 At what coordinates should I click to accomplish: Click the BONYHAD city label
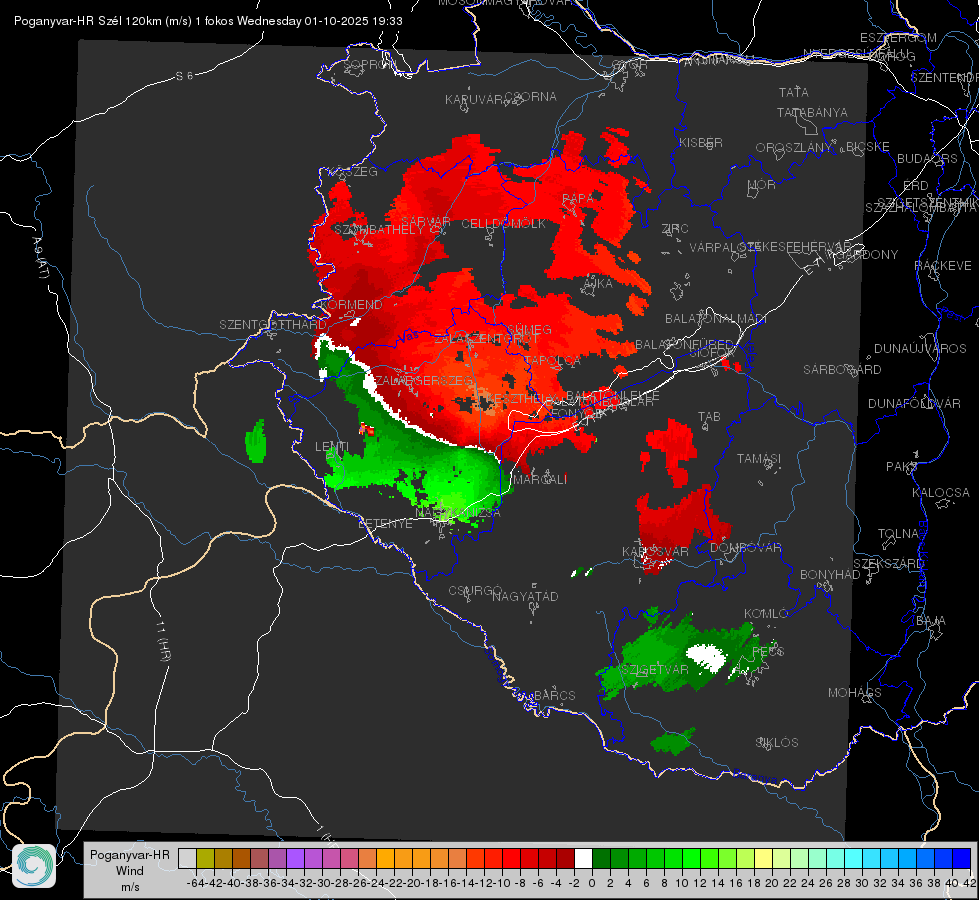coord(830,575)
